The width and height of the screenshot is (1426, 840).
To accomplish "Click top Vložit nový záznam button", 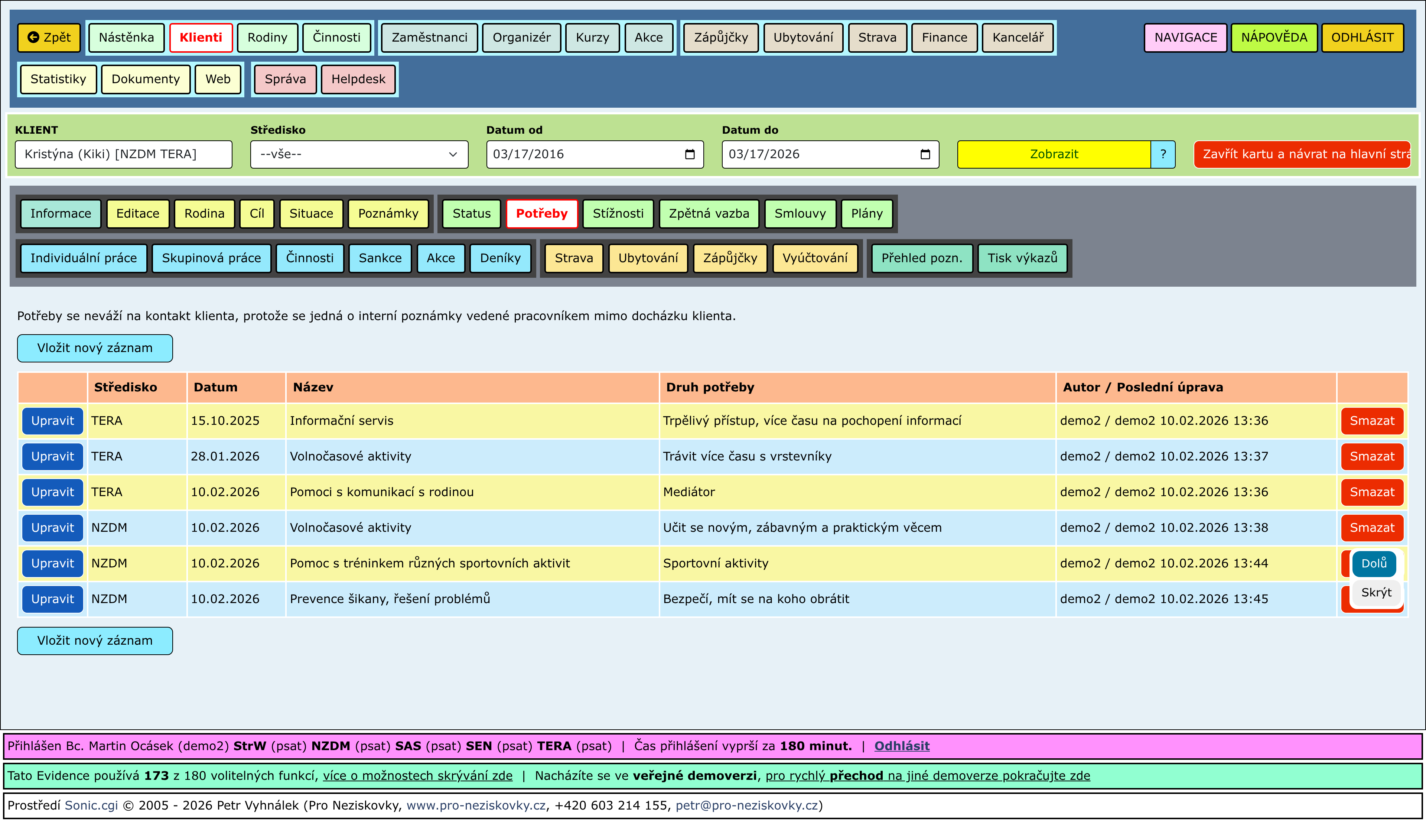I will tap(94, 348).
